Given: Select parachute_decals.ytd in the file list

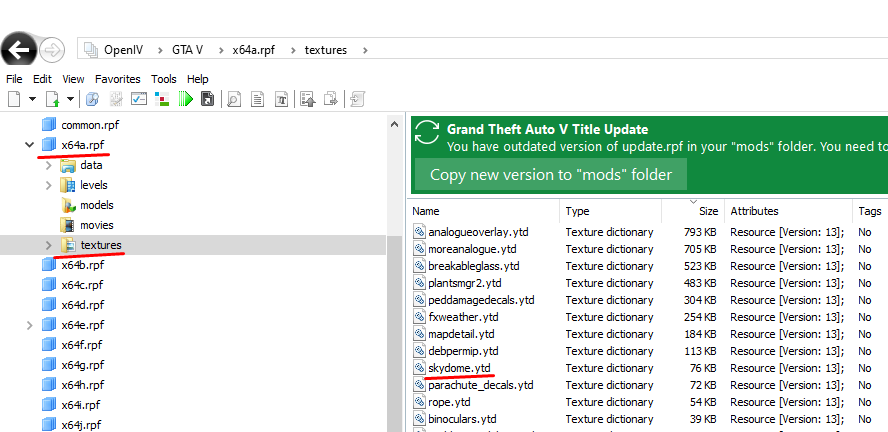Looking at the screenshot, I should pos(481,385).
